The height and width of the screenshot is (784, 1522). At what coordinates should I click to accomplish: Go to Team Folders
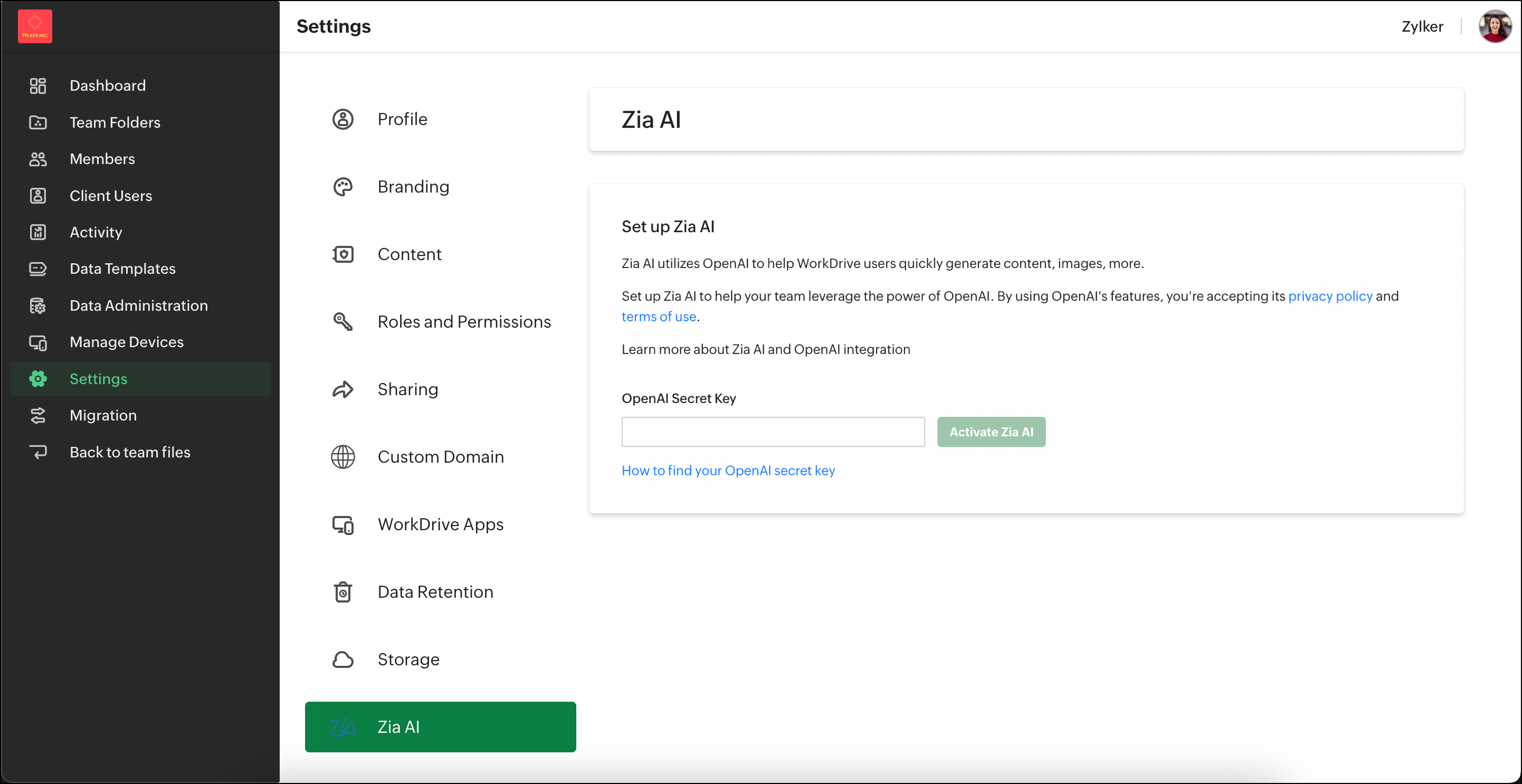[x=140, y=122]
